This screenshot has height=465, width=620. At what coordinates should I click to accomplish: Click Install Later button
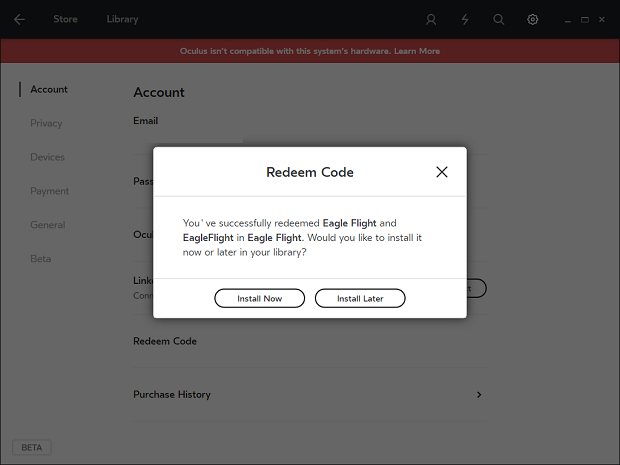click(x=360, y=298)
